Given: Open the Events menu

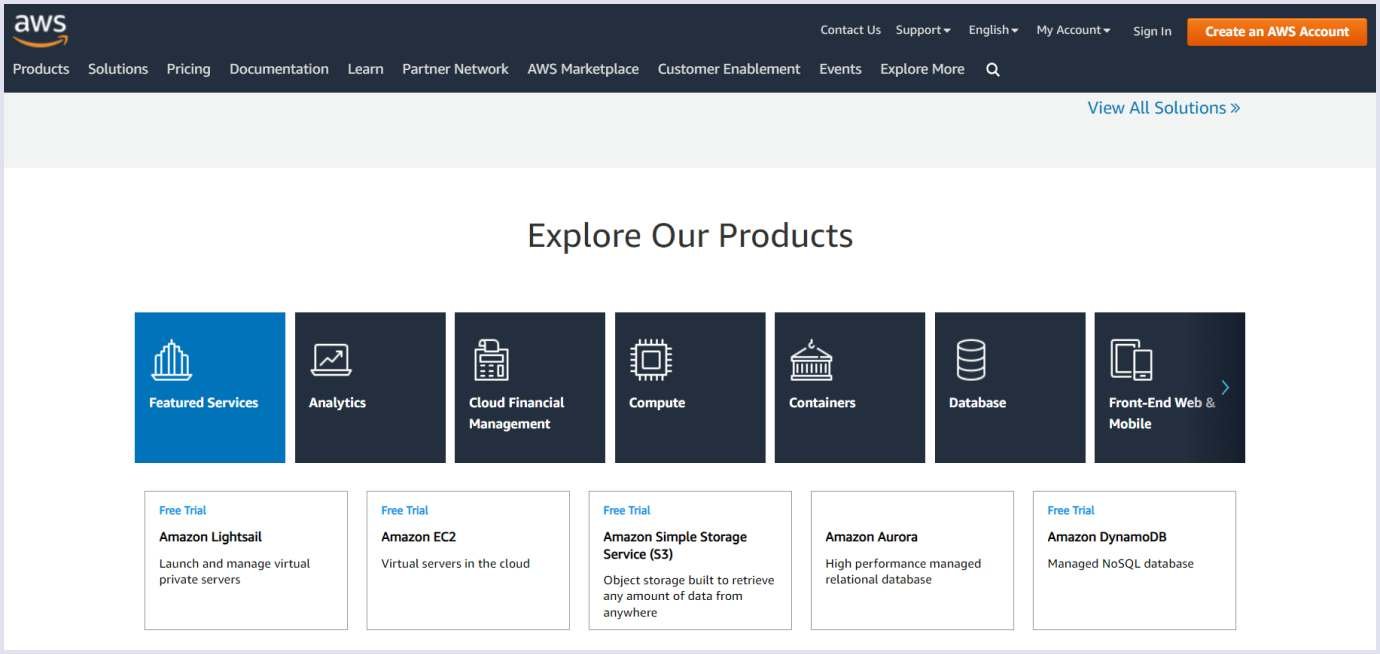Looking at the screenshot, I should 840,69.
